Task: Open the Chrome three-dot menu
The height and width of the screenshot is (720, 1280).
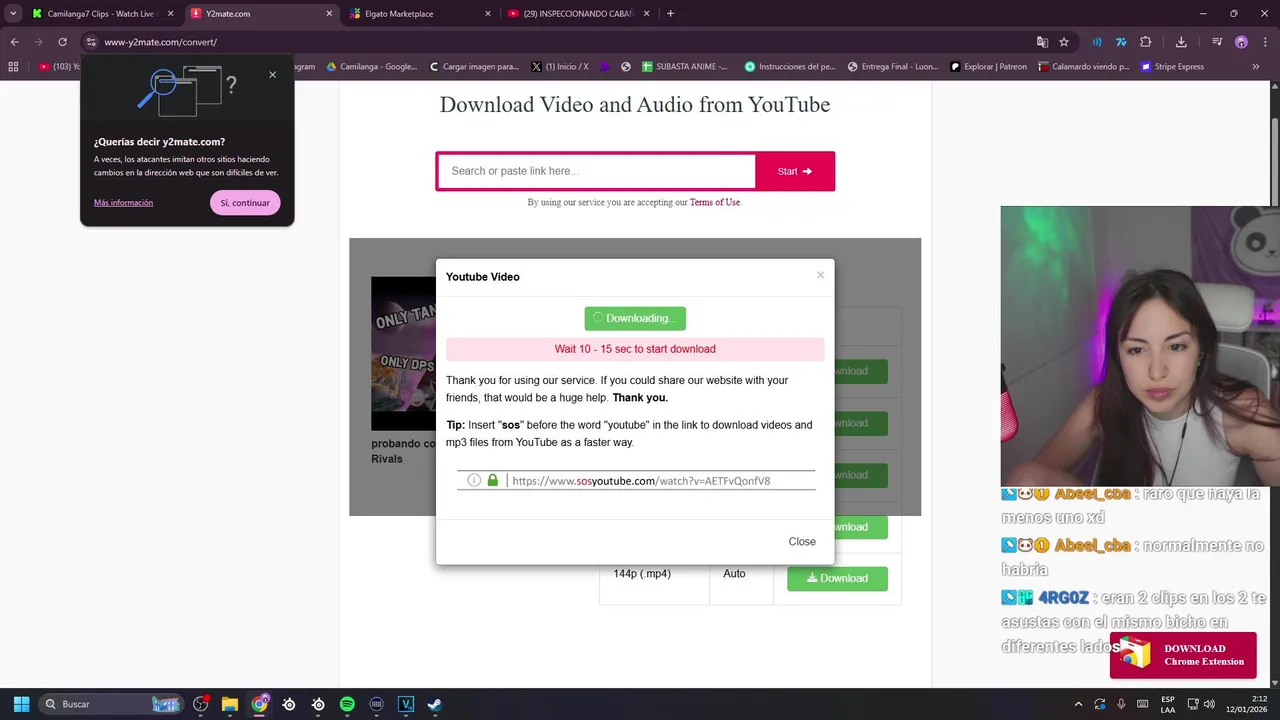Action: pos(1263,42)
